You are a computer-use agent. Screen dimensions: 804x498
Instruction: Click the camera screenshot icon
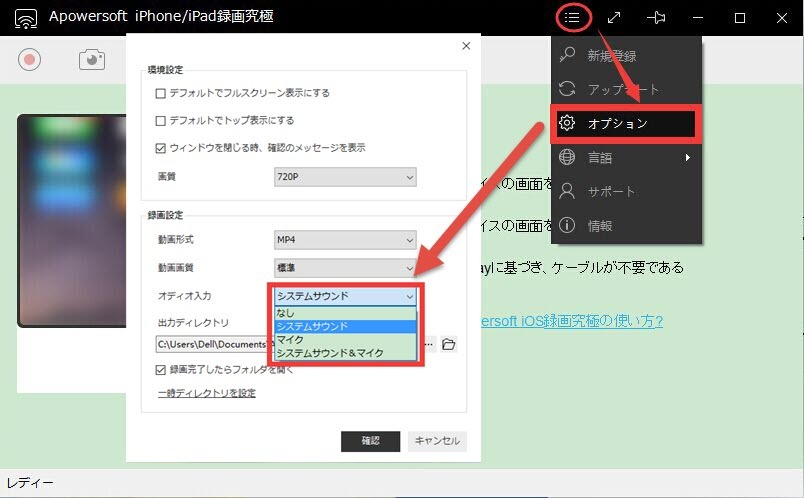[92, 60]
